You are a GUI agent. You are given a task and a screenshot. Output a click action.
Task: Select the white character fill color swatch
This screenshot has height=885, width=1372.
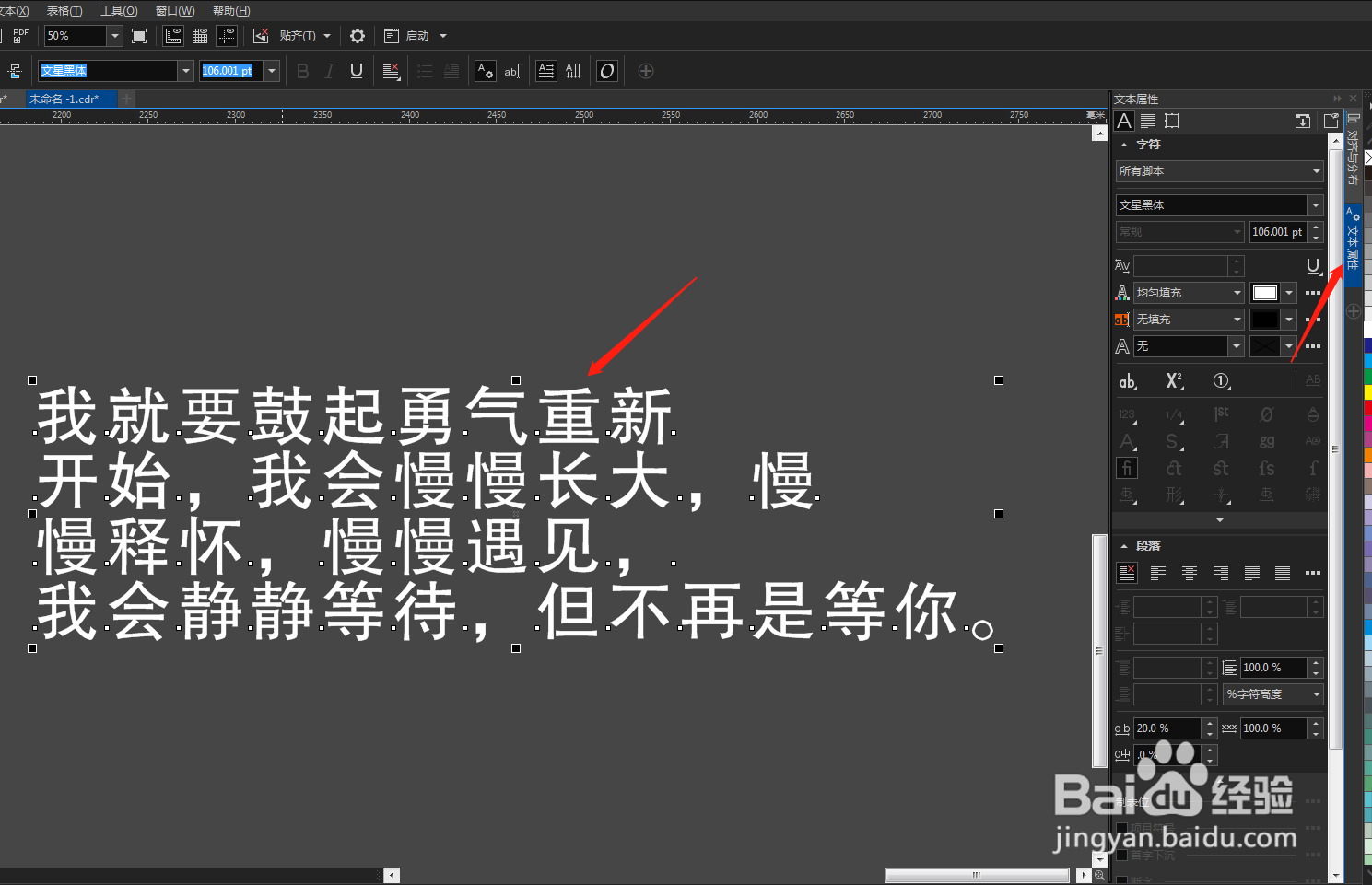(x=1263, y=292)
